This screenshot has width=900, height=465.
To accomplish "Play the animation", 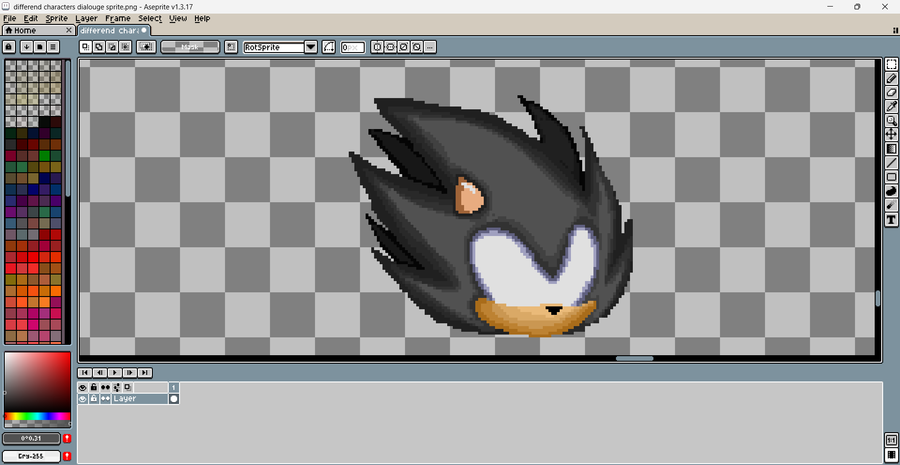I will click(115, 373).
